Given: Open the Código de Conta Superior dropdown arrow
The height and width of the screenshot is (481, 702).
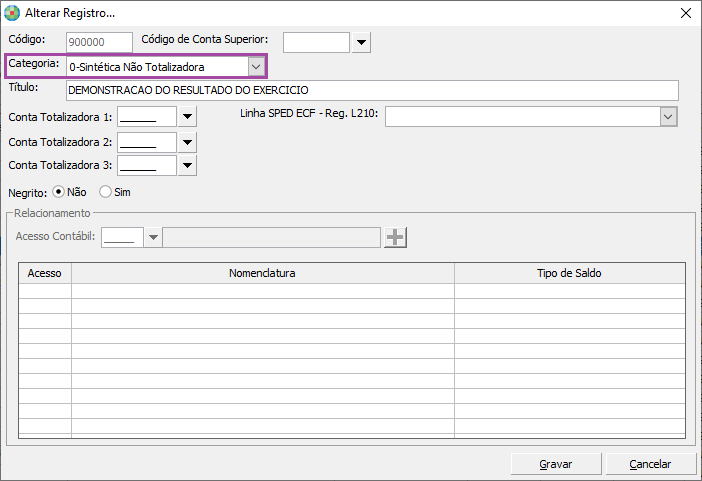Looking at the screenshot, I should click(361, 43).
